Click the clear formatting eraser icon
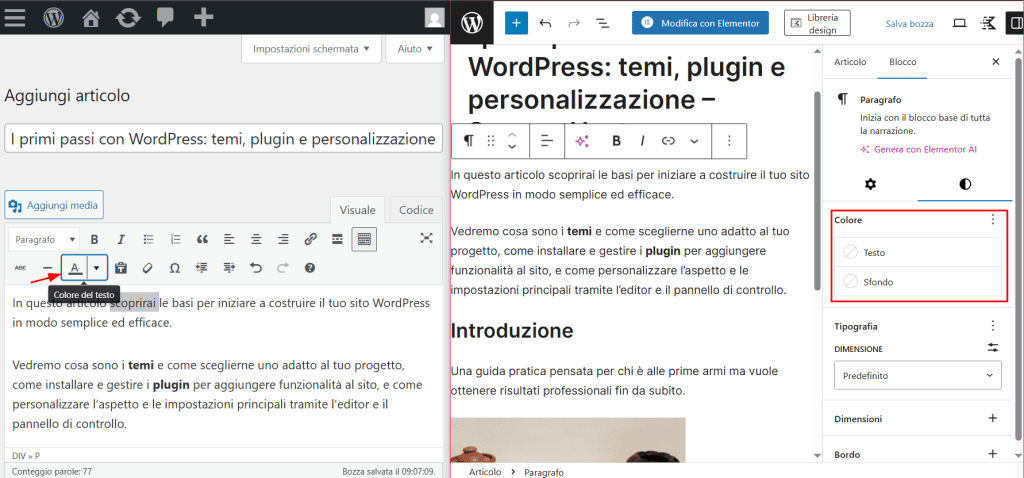 [x=148, y=268]
